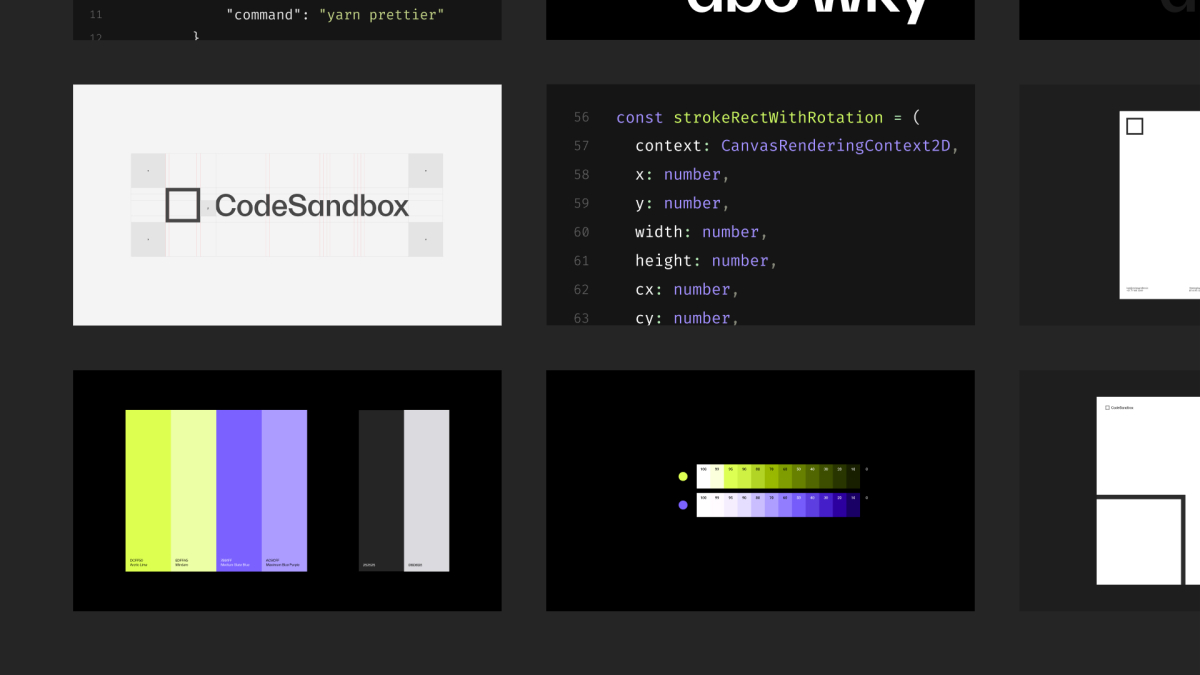Open the CodeSandbox logo grid card
The image size is (1200, 675).
click(287, 205)
